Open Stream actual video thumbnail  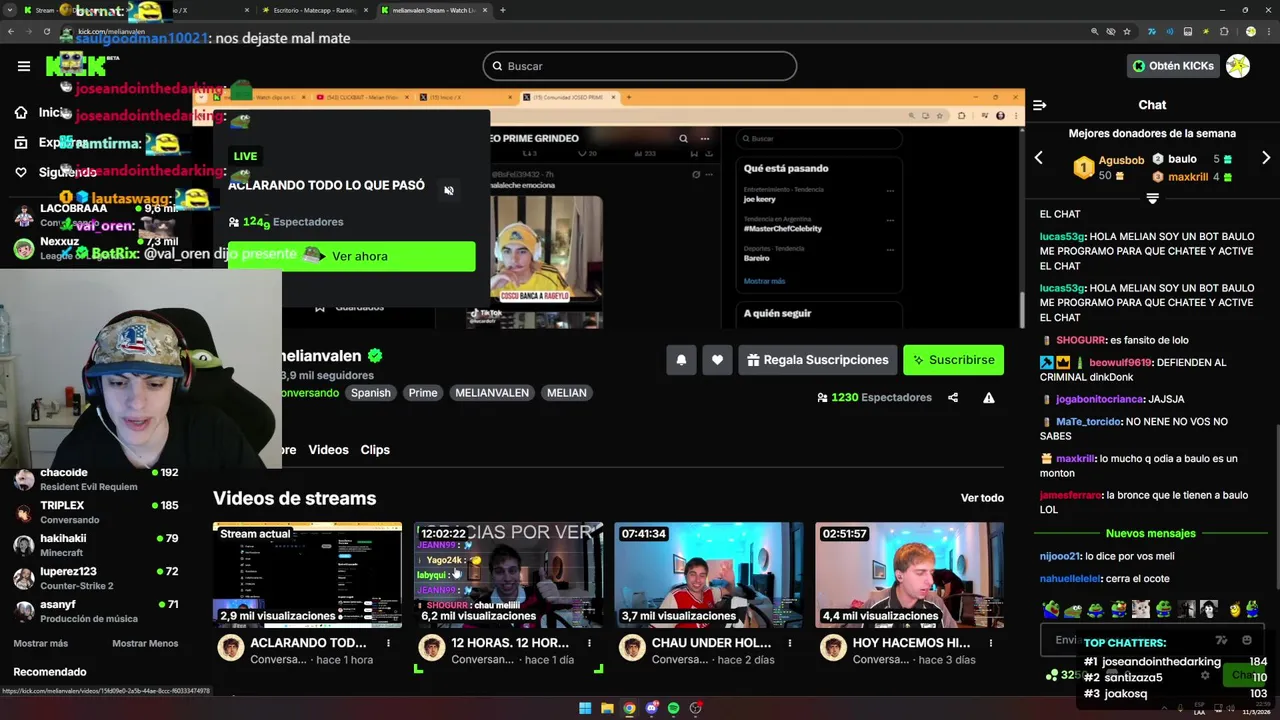(x=307, y=575)
